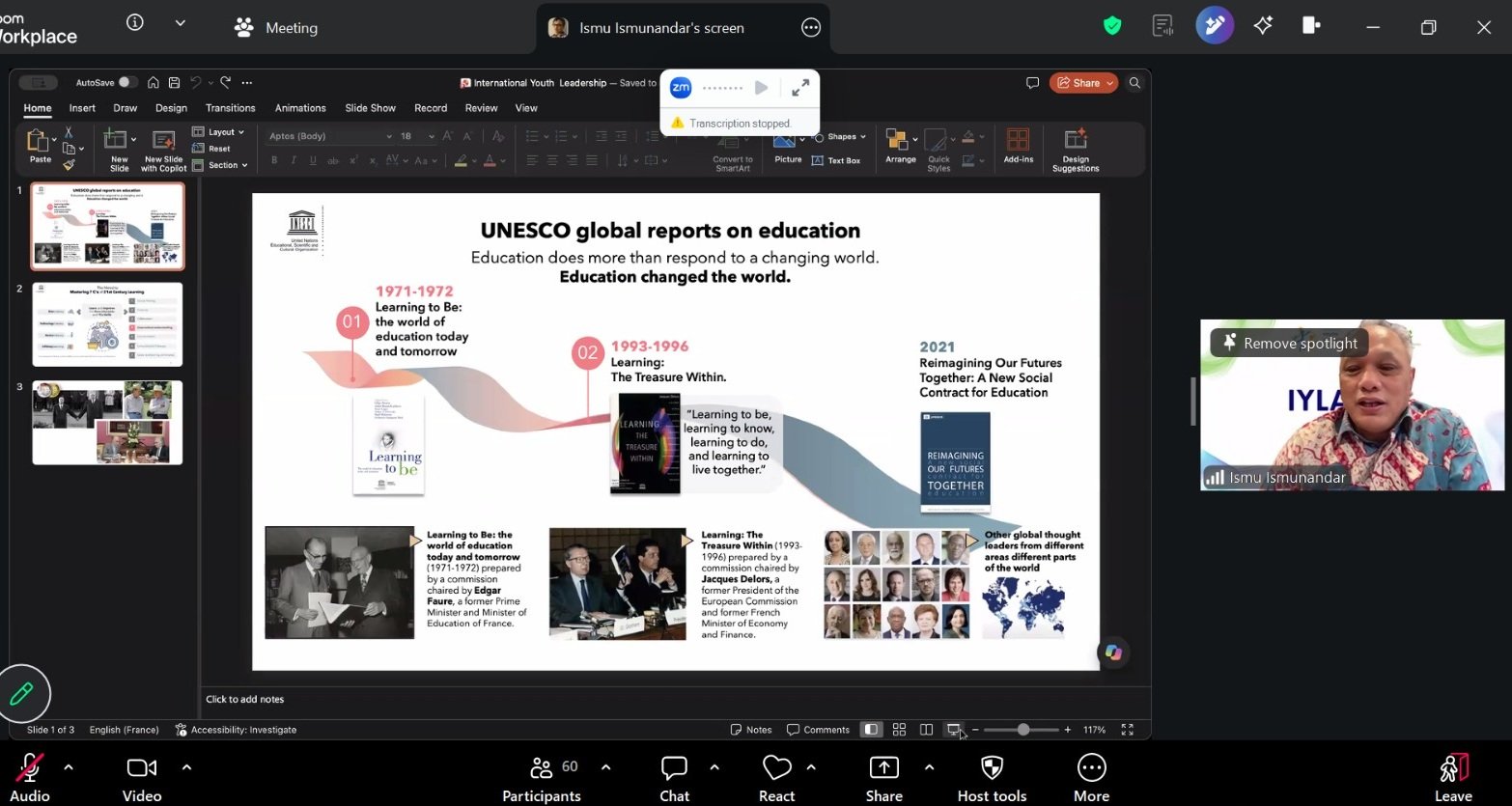1512x806 pixels.
Task: Open the Animations tab
Action: click(300, 108)
